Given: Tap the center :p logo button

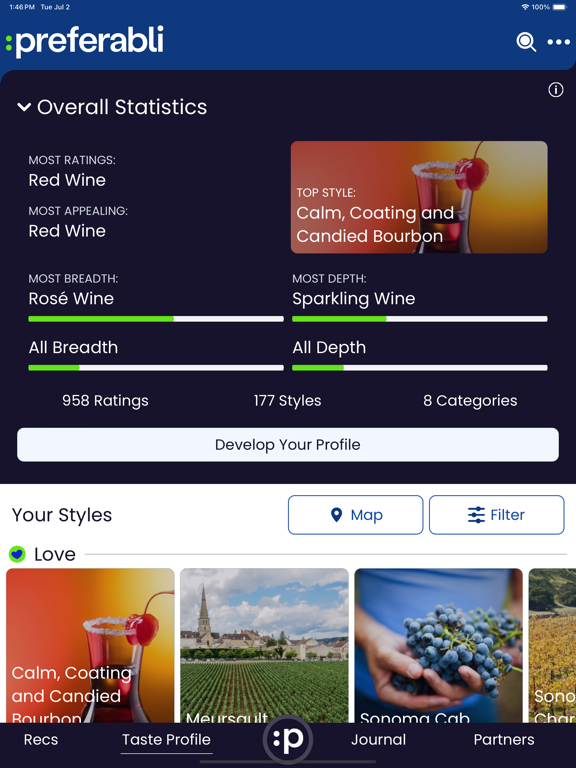Looking at the screenshot, I should click(x=288, y=739).
